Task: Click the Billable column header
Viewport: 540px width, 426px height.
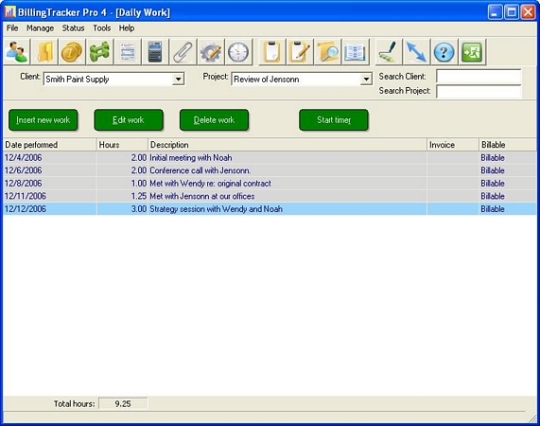Action: tap(508, 145)
